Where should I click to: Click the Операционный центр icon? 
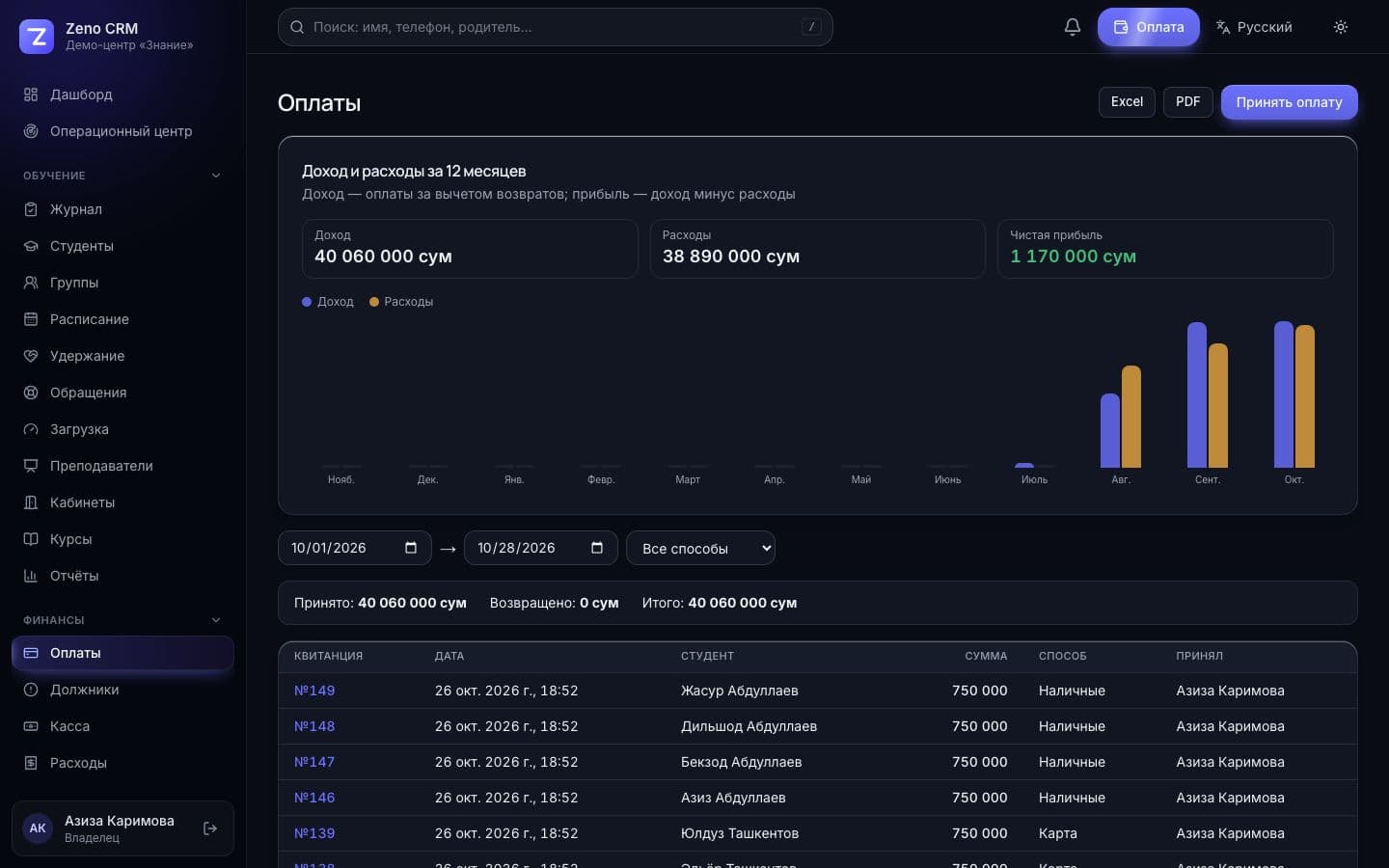point(31,131)
